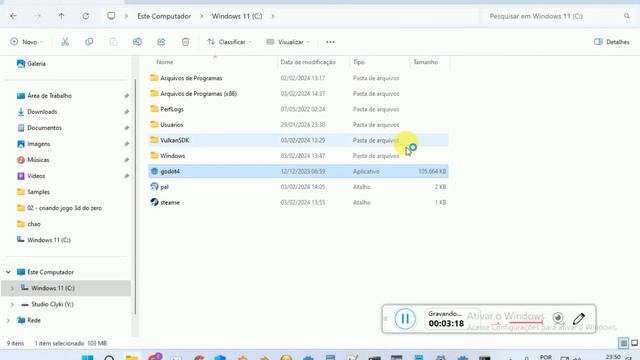640x360 pixels.
Task: Click the Share icon in toolbar
Action: (x=161, y=42)
